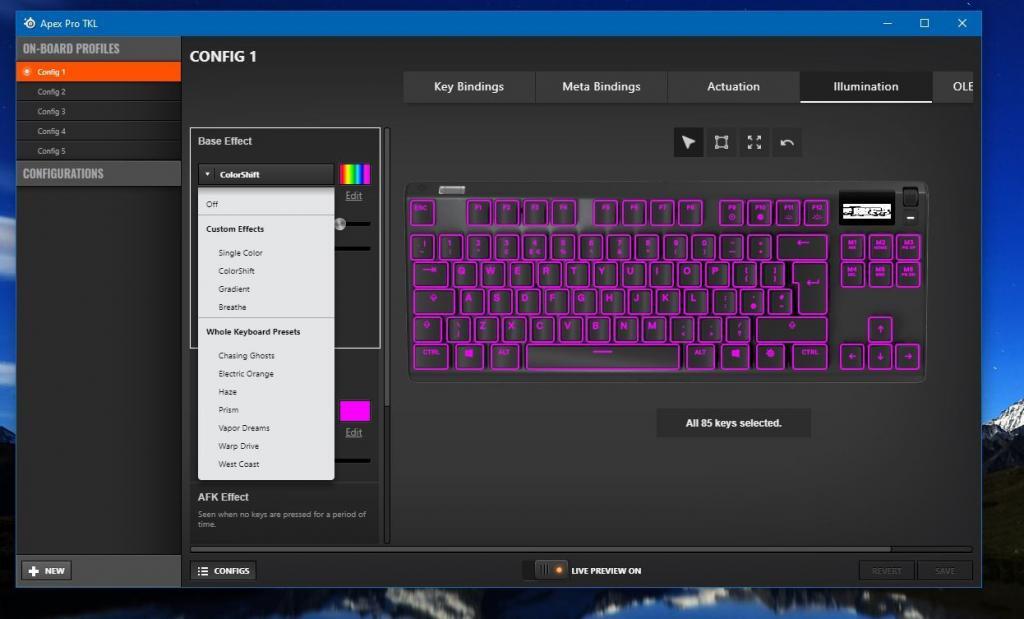Choose Breathe from the effect list
Screen dimensions: 1024x619
[232, 307]
